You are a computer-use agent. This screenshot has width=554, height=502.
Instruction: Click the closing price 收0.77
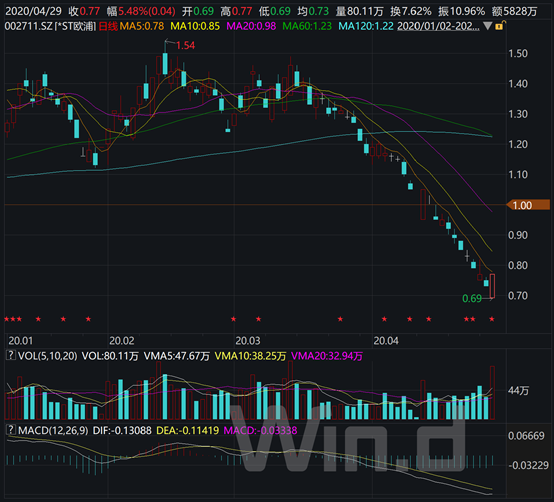pyautogui.click(x=84, y=11)
